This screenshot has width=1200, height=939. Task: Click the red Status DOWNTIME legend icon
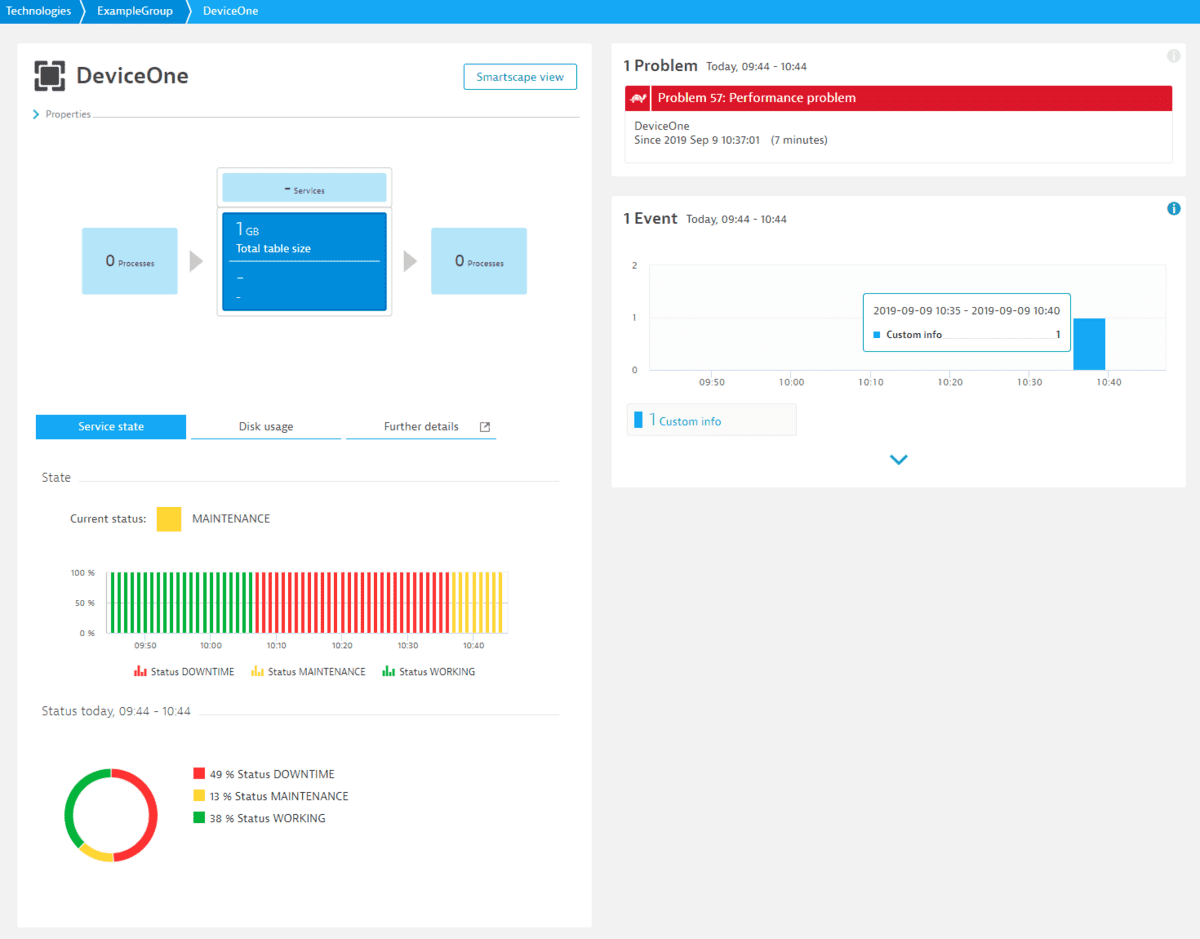click(139, 671)
